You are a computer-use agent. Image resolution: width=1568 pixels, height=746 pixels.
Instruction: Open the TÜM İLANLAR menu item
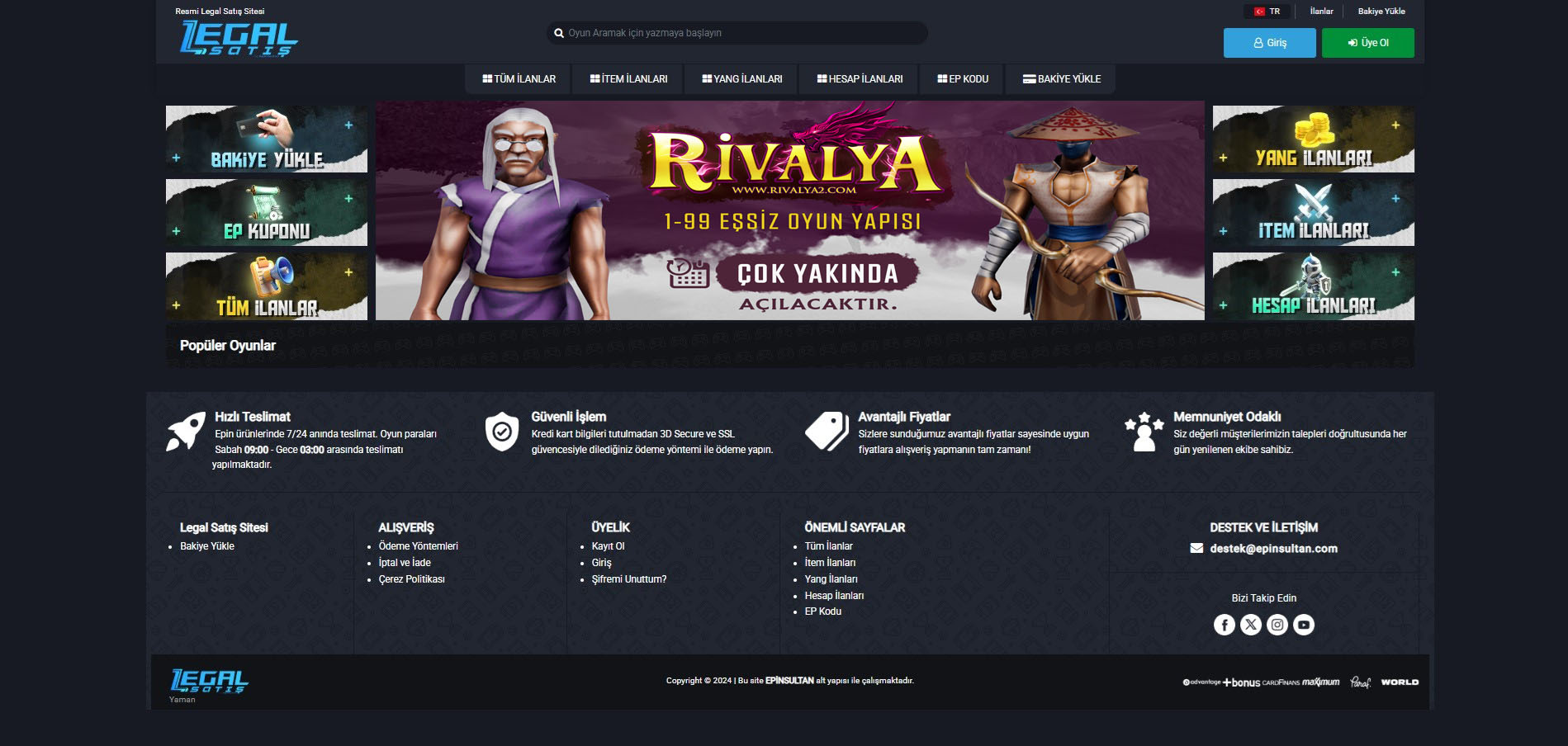(519, 79)
